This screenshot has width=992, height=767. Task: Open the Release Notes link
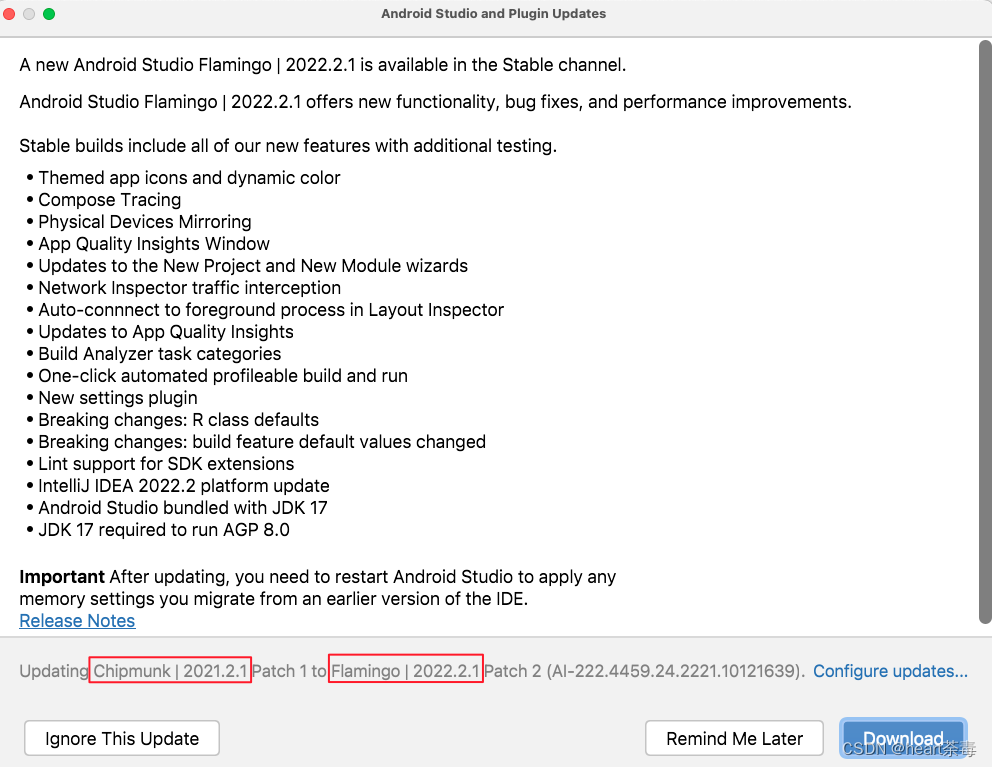pos(77,621)
